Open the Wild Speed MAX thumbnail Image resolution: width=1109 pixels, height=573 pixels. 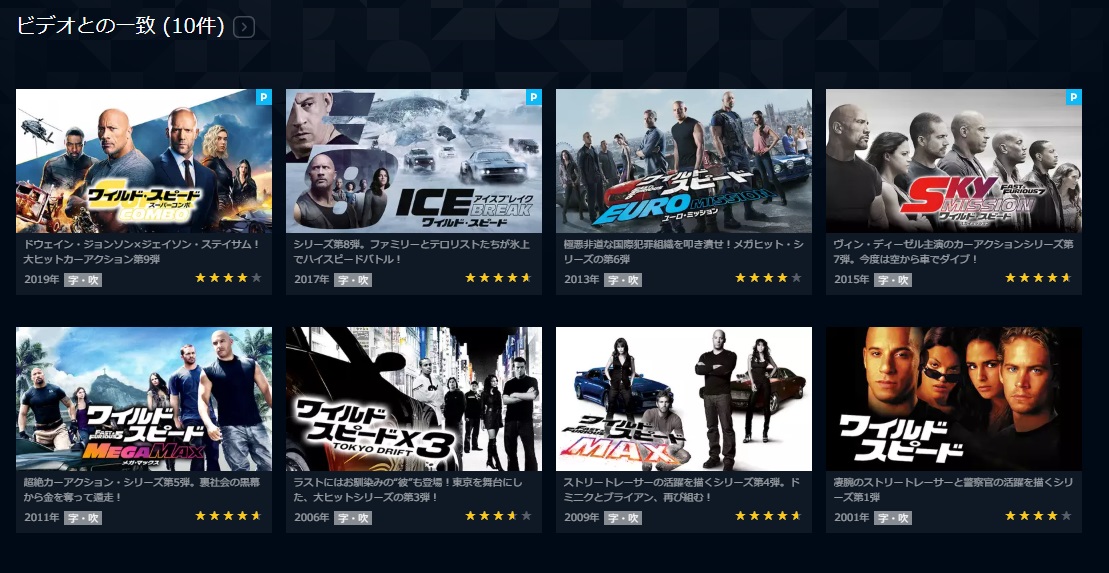coord(684,399)
